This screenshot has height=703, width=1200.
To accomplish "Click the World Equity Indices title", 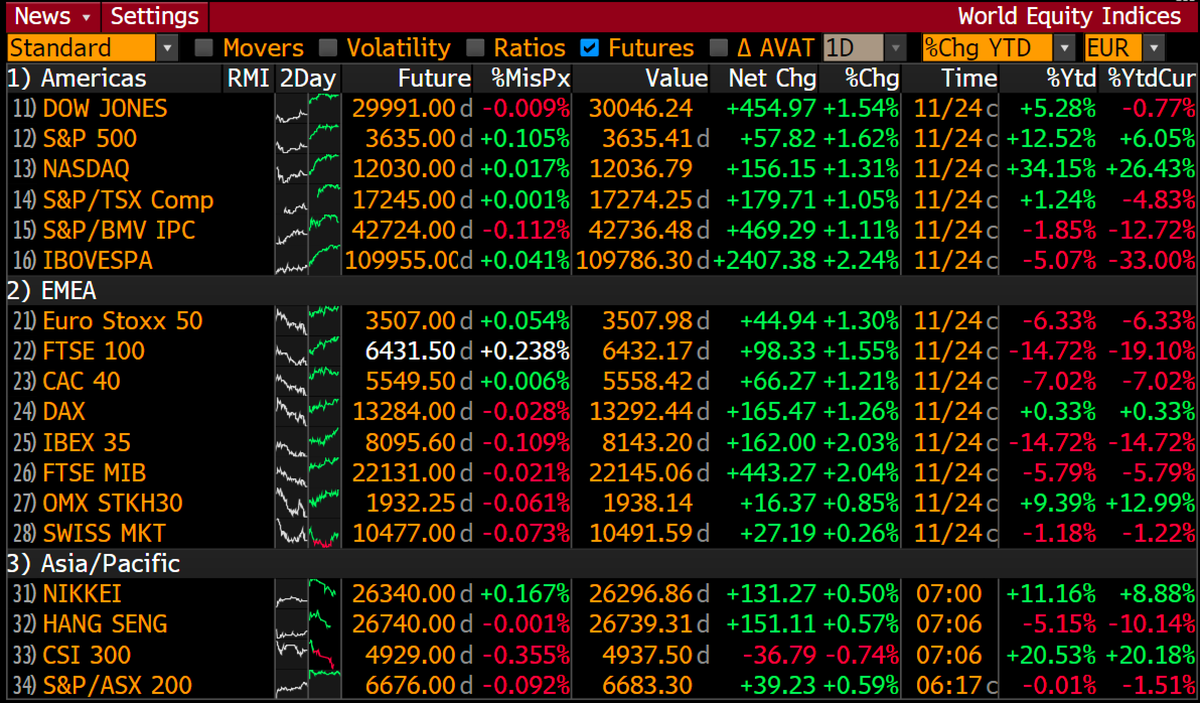I will [1069, 16].
